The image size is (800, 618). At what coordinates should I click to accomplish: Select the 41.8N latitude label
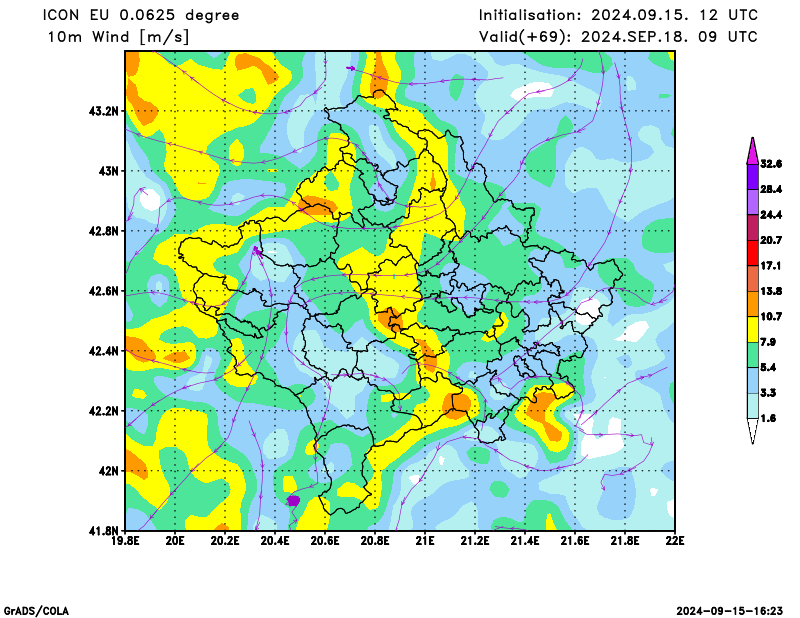tap(104, 531)
